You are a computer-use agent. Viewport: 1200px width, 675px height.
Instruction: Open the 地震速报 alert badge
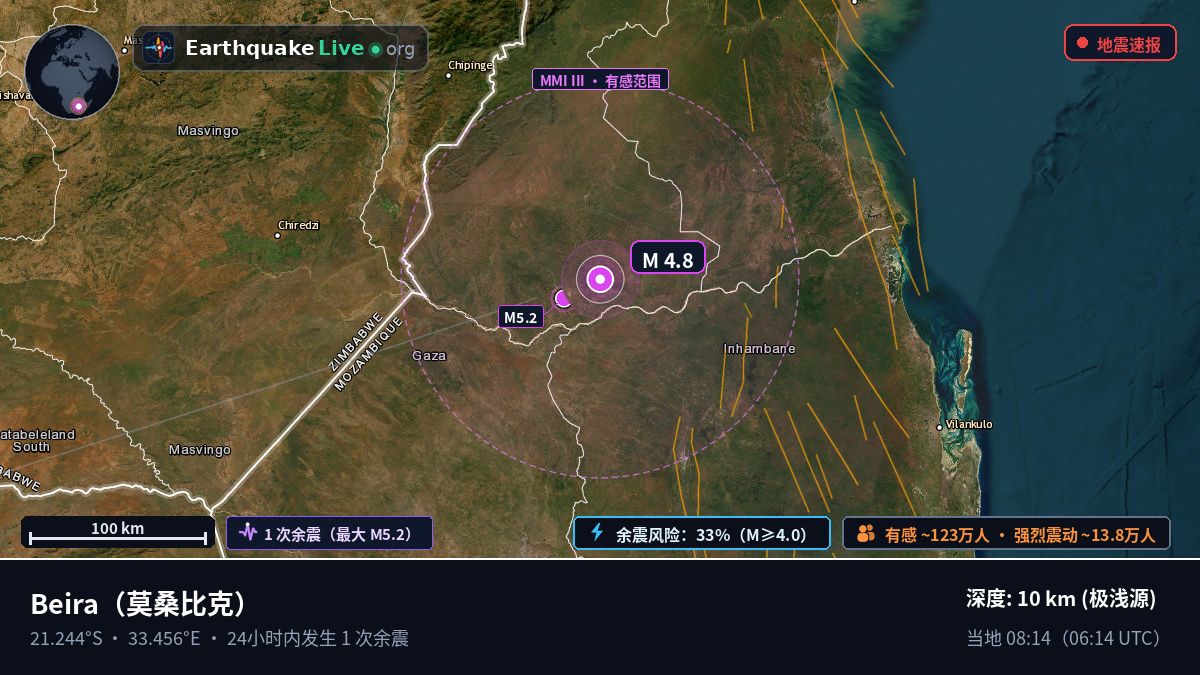tap(1120, 43)
